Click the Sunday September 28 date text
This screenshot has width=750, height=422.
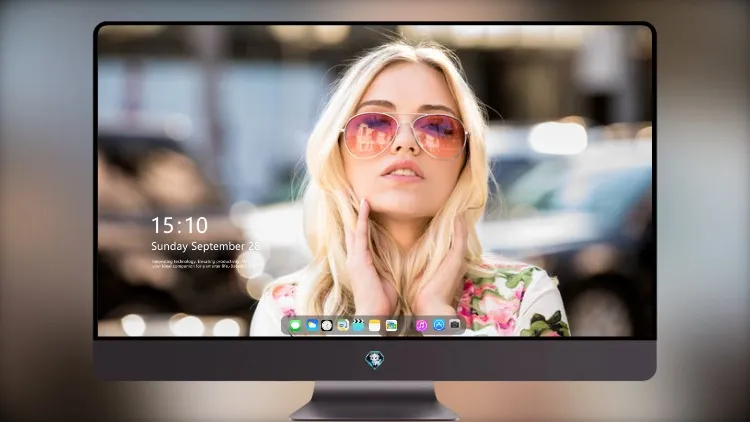point(205,246)
